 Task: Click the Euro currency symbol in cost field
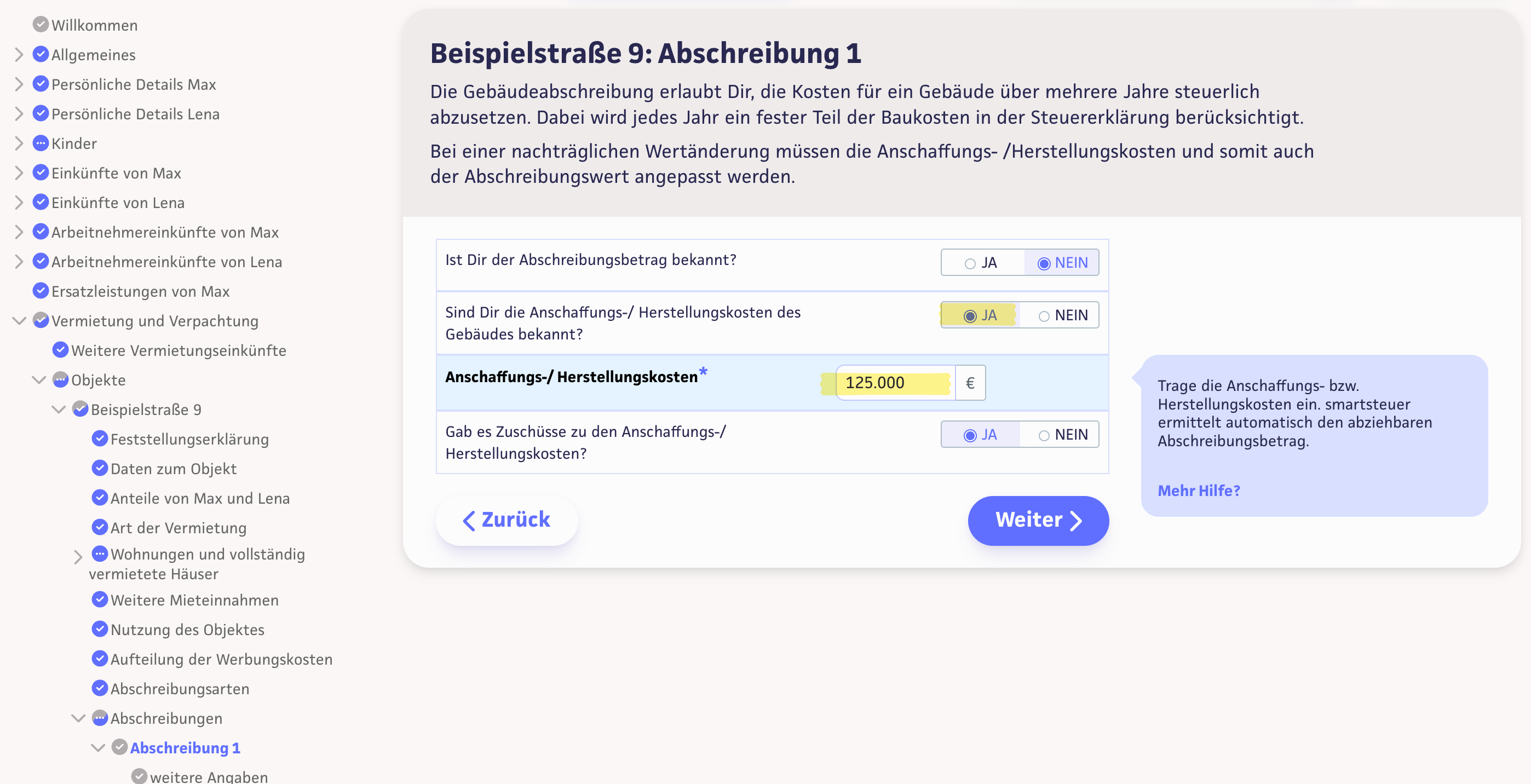(969, 383)
